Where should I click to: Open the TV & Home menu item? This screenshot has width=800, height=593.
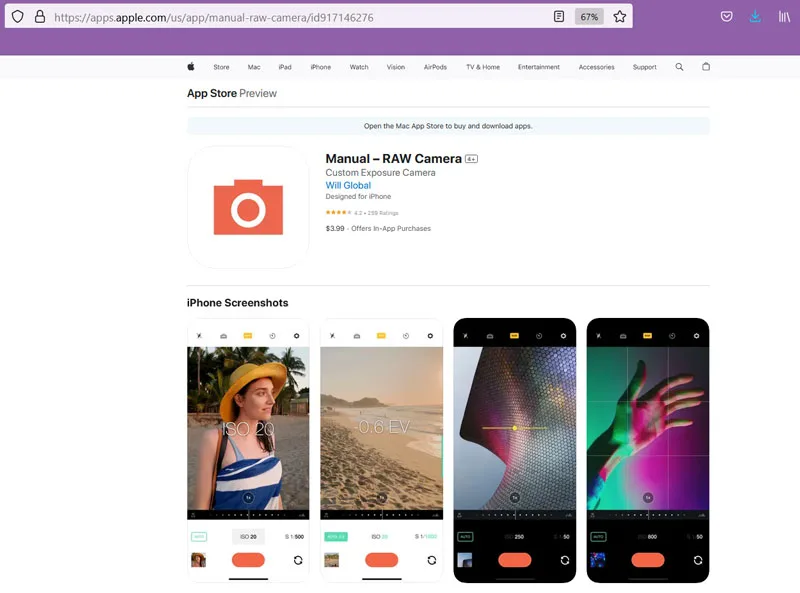tap(483, 67)
